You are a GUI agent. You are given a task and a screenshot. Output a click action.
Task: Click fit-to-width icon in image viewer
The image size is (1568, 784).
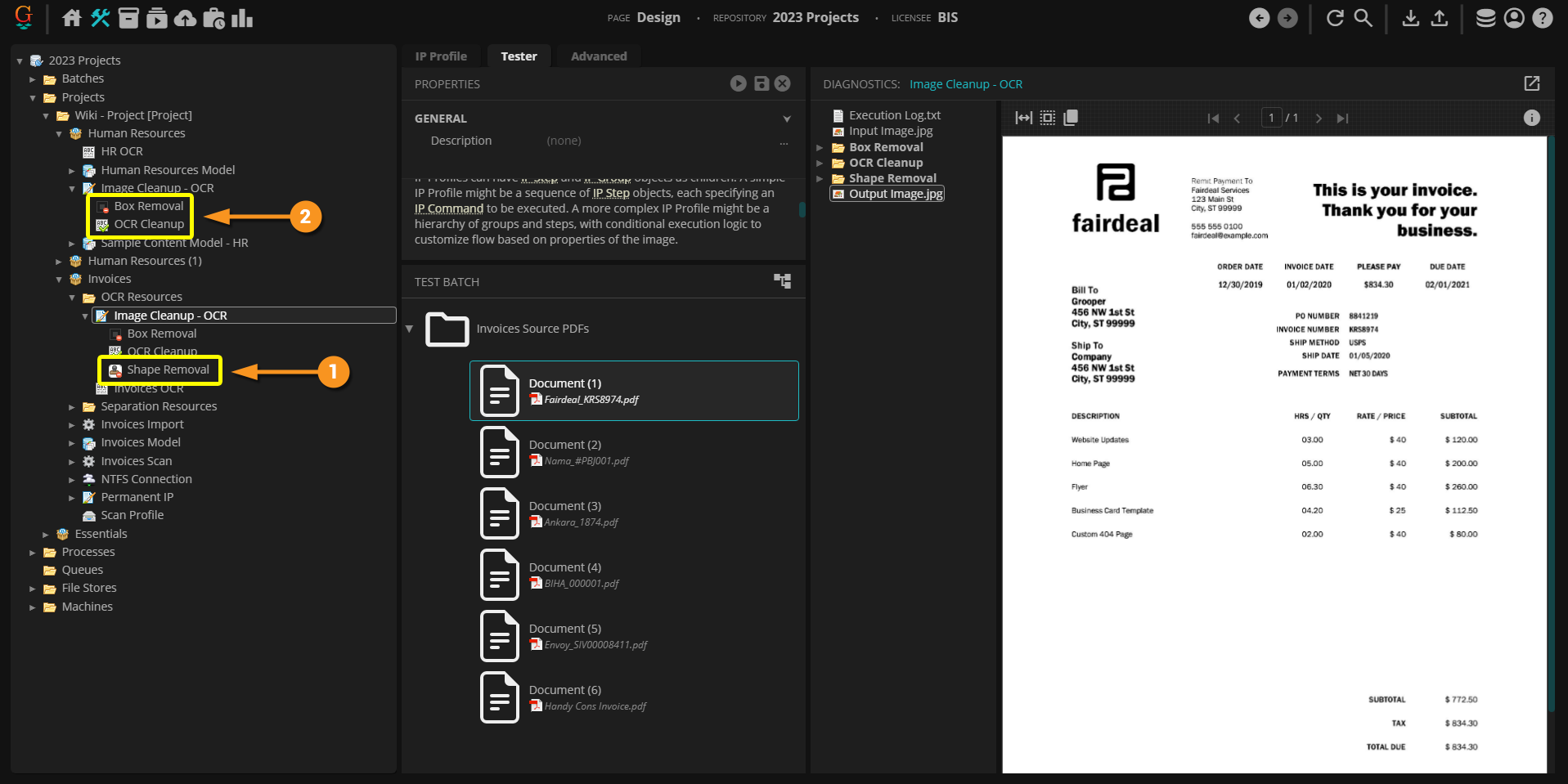click(x=1023, y=118)
